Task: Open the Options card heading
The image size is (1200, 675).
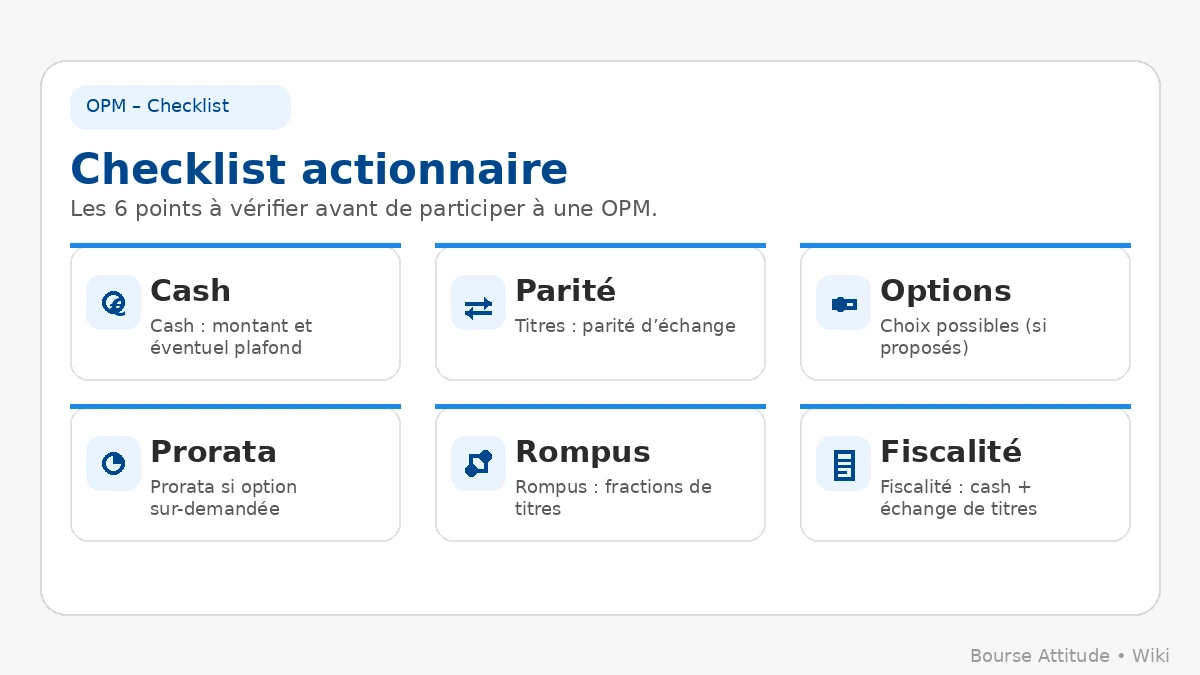Action: [945, 291]
